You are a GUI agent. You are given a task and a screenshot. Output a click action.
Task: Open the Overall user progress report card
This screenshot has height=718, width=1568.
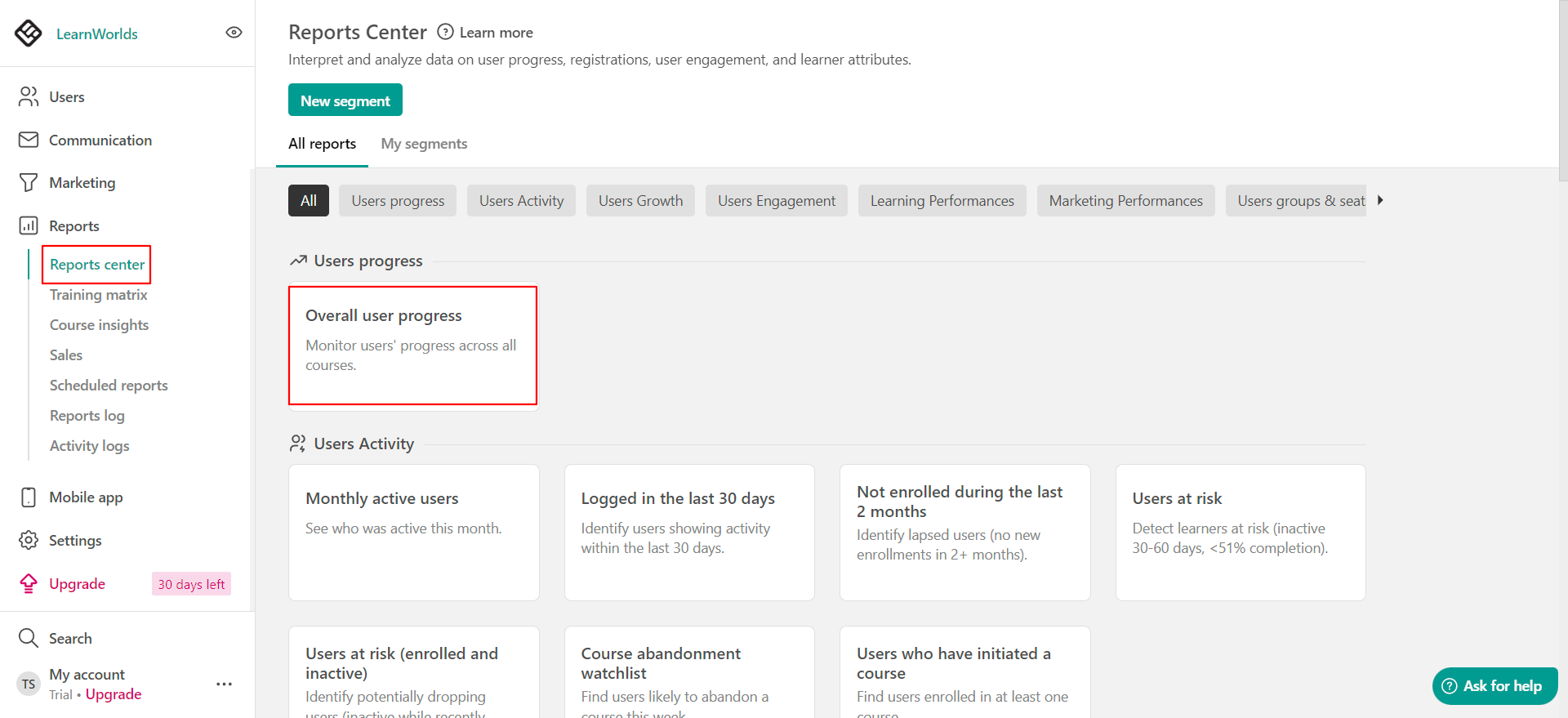(412, 344)
